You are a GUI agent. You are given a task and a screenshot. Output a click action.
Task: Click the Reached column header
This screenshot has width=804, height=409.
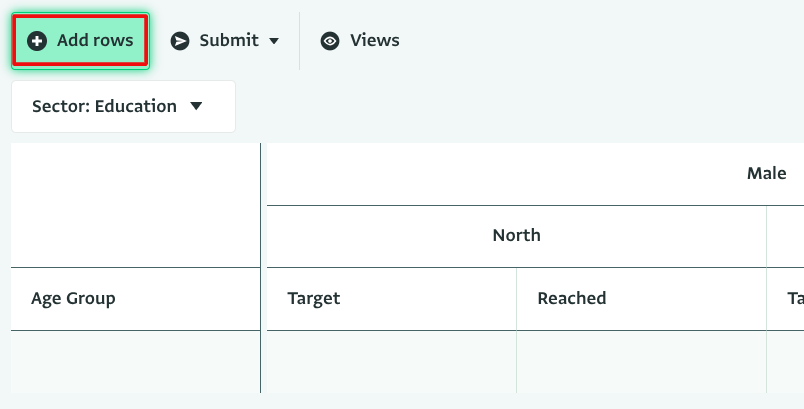[x=571, y=298]
